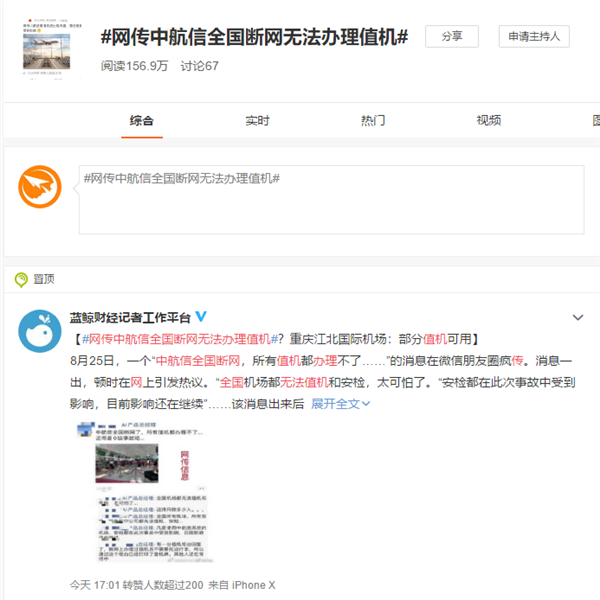Viewport: 600px width, 600px height.
Task: Click the 分享 share button
Action: point(451,36)
